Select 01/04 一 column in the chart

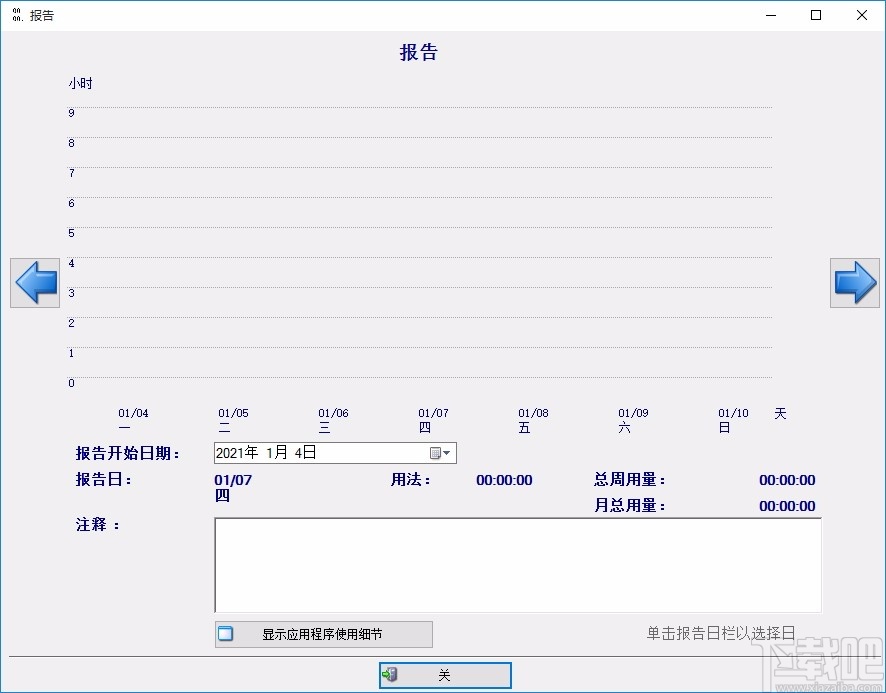[133, 419]
